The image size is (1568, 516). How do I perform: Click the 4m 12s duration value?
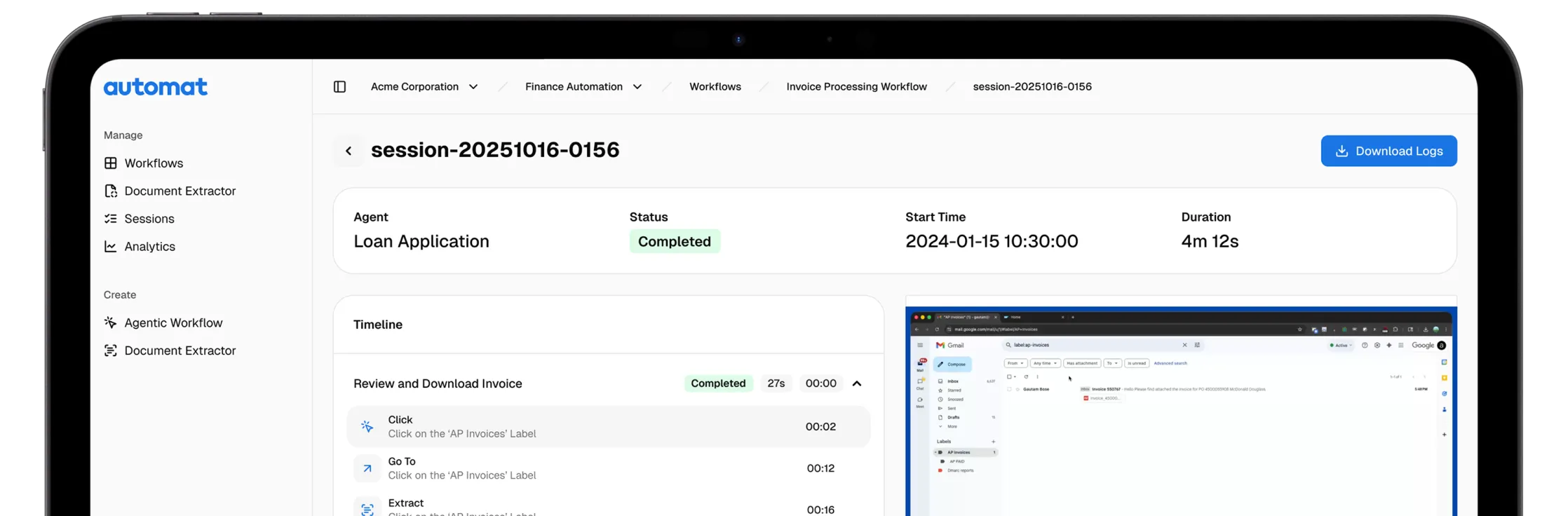click(1210, 242)
